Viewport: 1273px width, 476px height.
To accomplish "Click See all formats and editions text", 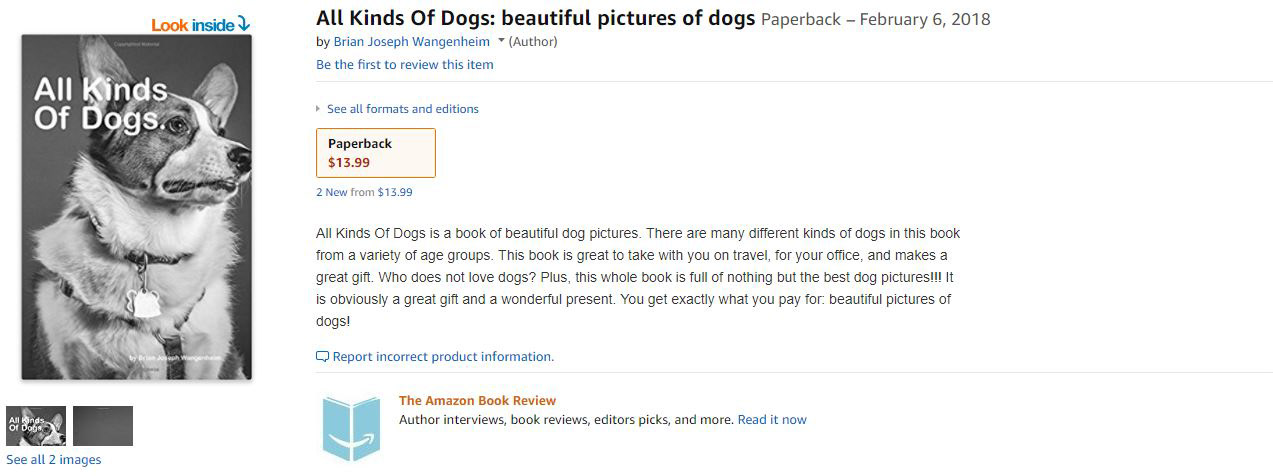I will point(402,109).
